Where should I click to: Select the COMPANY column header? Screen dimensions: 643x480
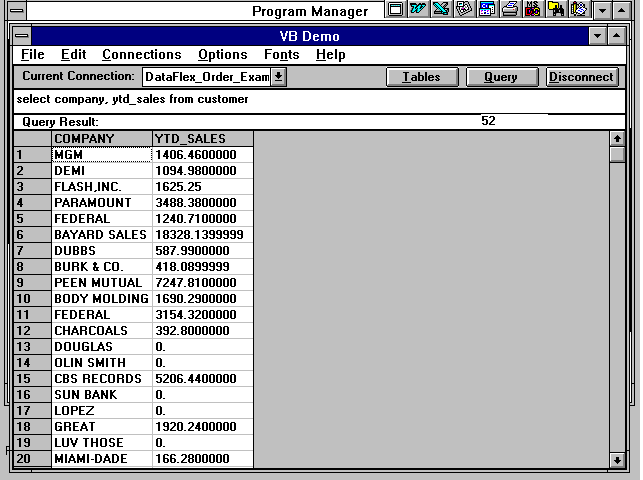[101, 139]
